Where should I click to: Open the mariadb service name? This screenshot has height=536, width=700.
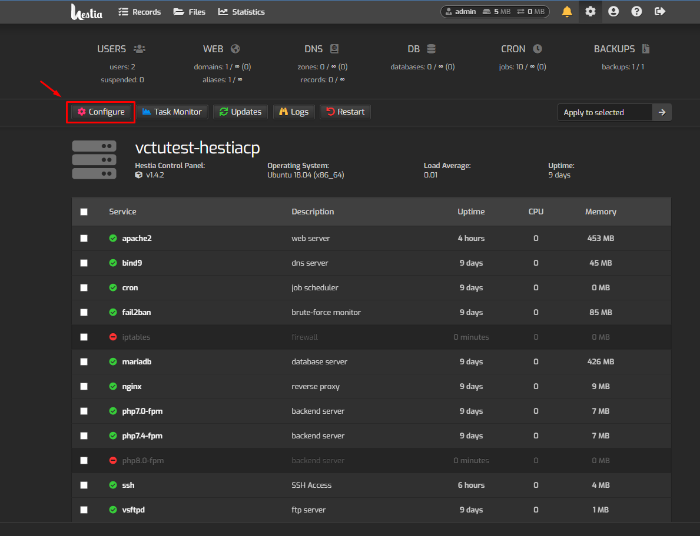click(x=137, y=361)
